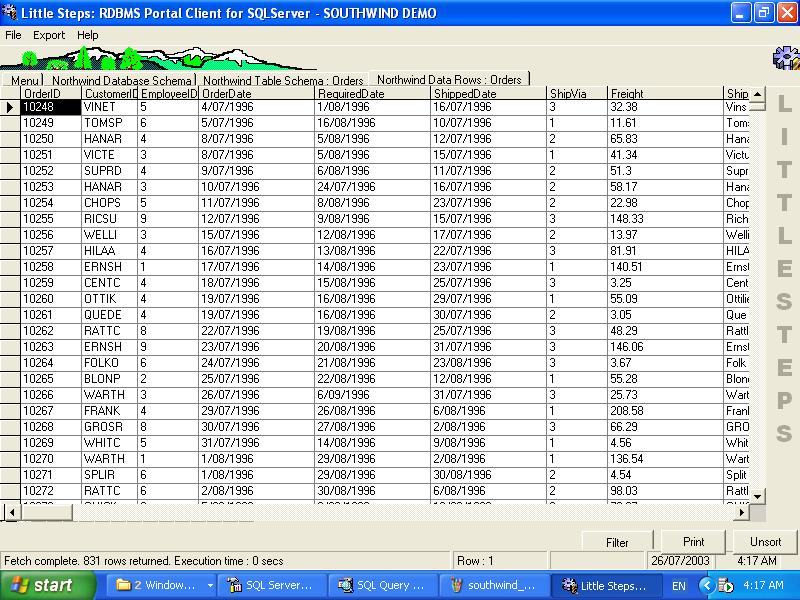Viewport: 800px width, 600px height.
Task: Switch to the Menu tab
Action: (x=23, y=80)
